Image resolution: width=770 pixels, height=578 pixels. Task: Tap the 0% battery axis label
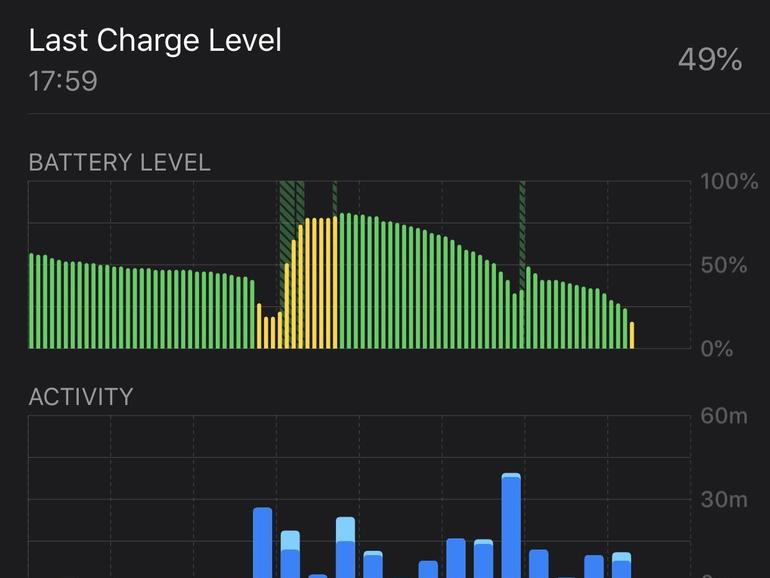click(719, 349)
